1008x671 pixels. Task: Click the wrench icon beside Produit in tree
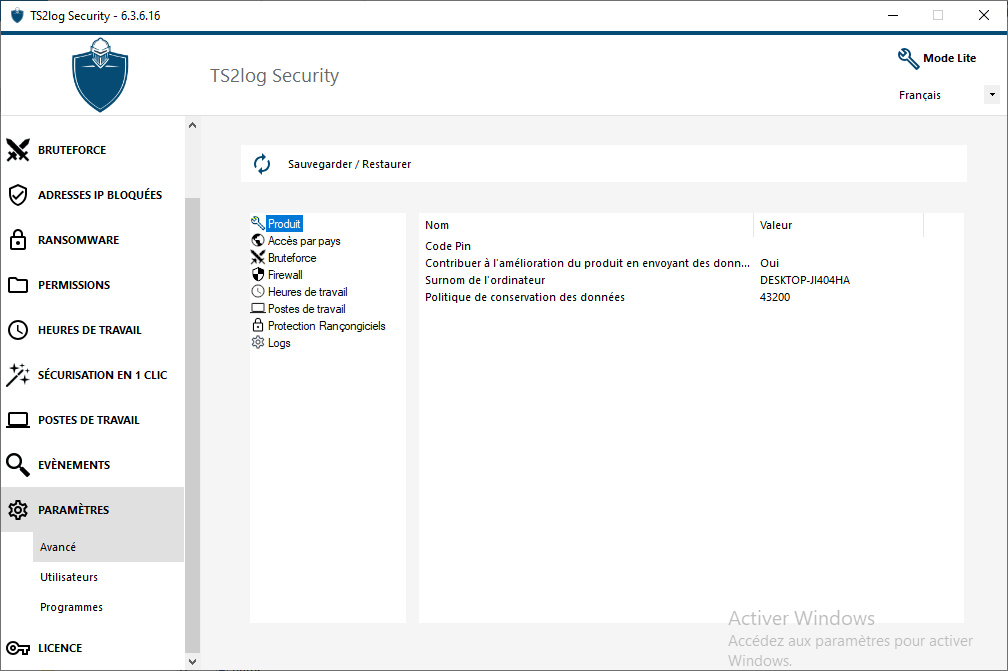[258, 223]
